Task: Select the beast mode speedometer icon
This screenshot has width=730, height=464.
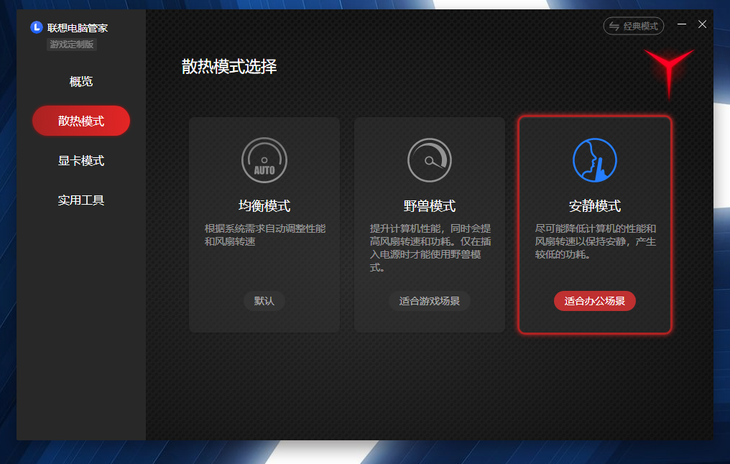Action: (x=429, y=159)
